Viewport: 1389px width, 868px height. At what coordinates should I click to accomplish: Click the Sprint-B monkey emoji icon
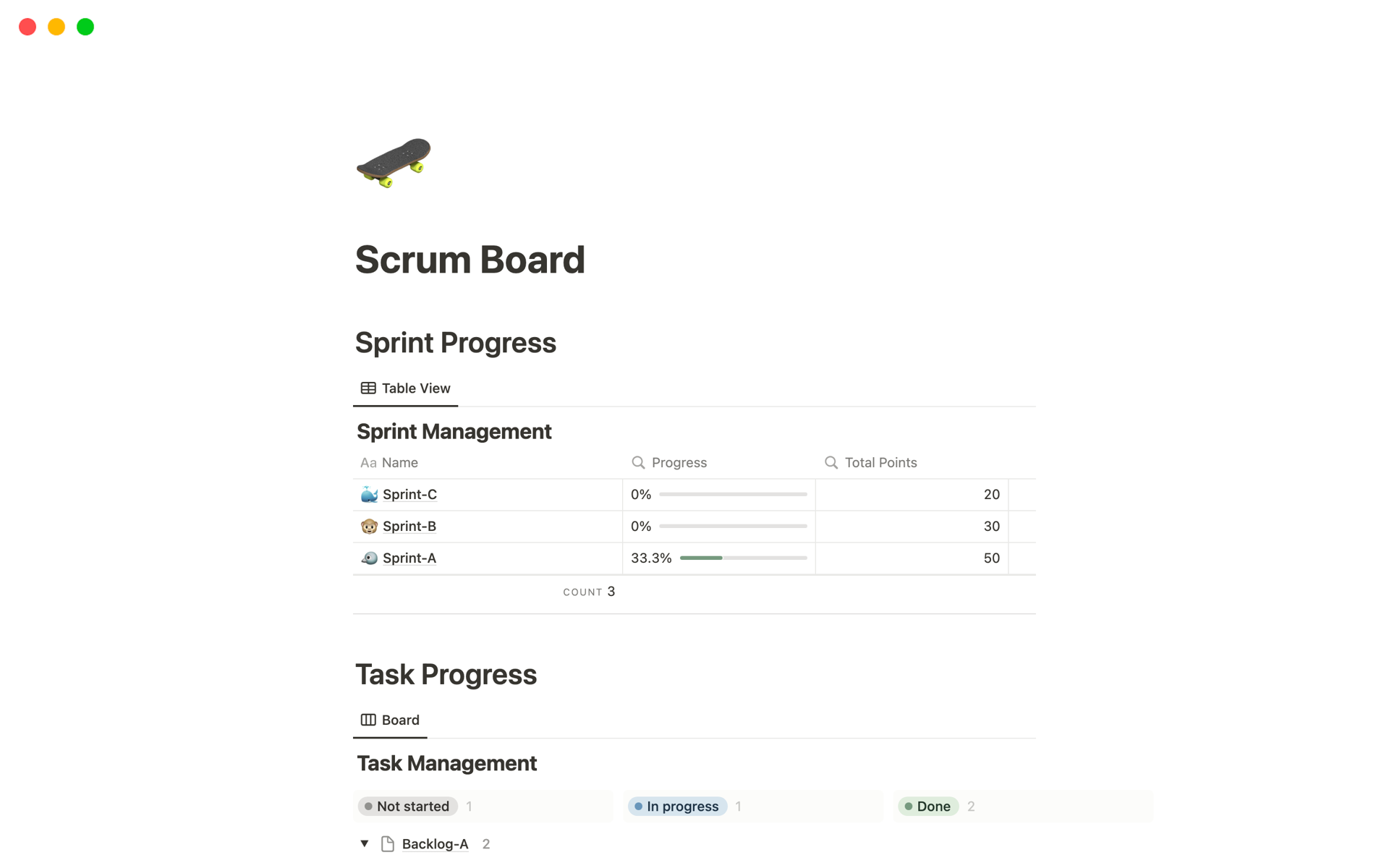click(x=369, y=527)
